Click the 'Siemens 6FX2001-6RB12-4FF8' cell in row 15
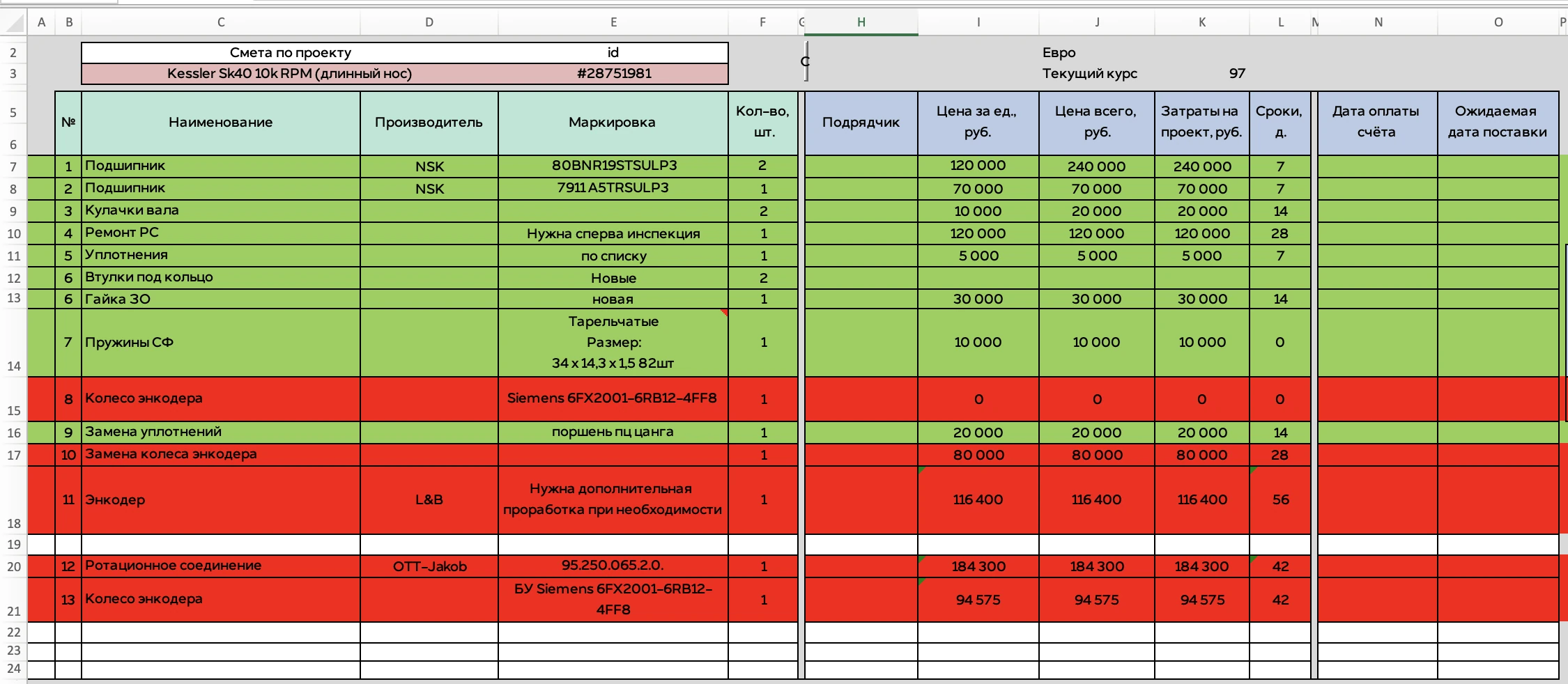 pos(613,399)
